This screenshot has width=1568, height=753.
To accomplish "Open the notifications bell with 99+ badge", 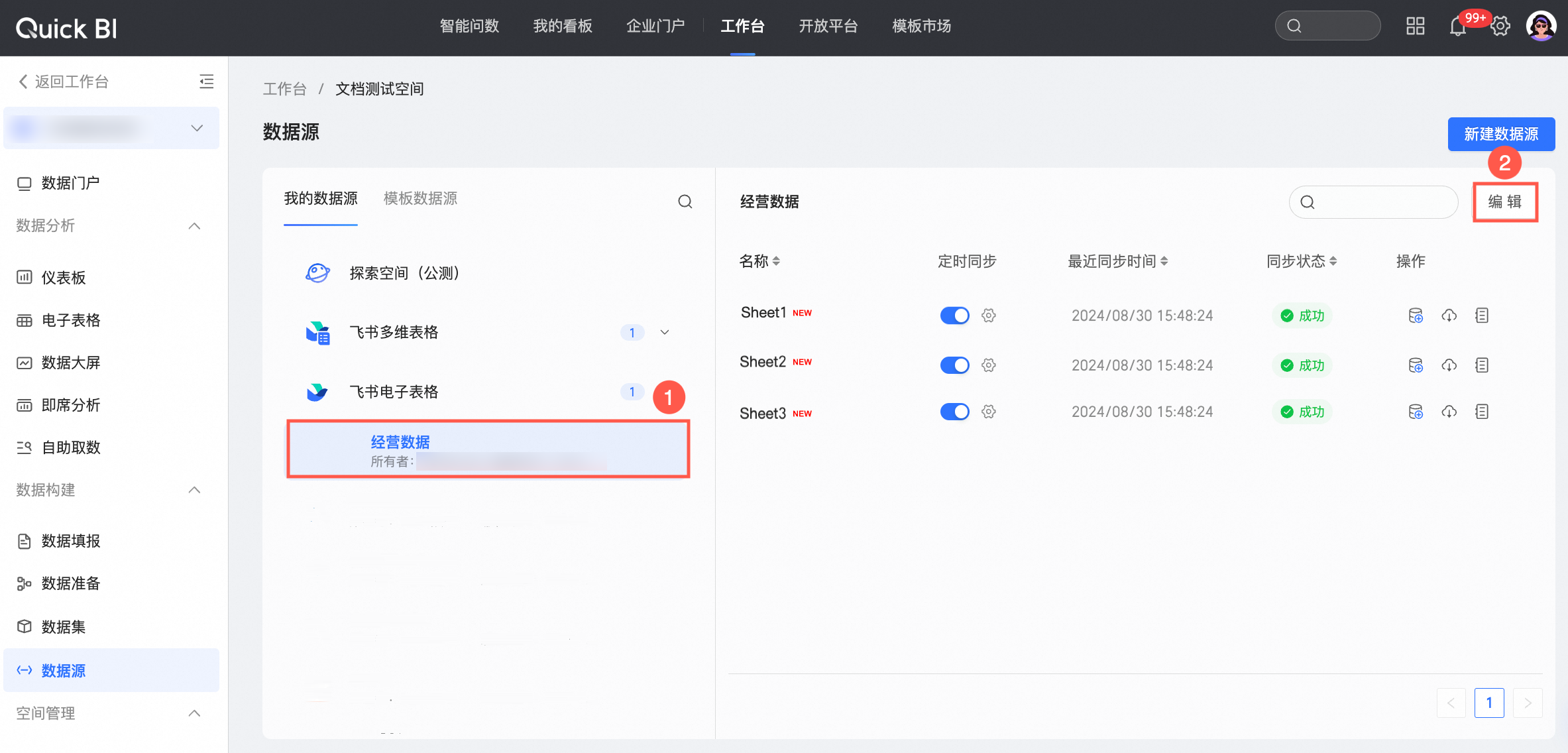I will [x=1458, y=27].
